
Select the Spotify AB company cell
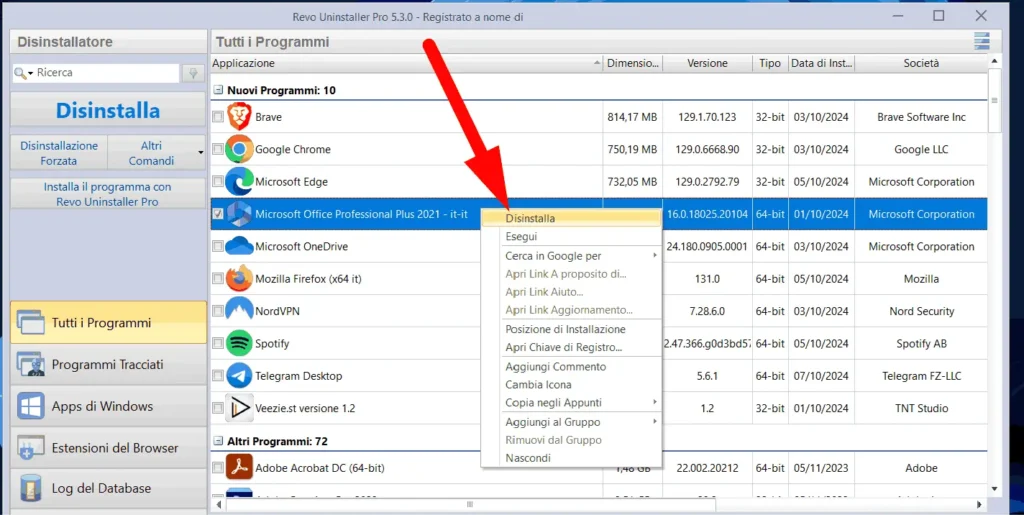[x=921, y=343]
